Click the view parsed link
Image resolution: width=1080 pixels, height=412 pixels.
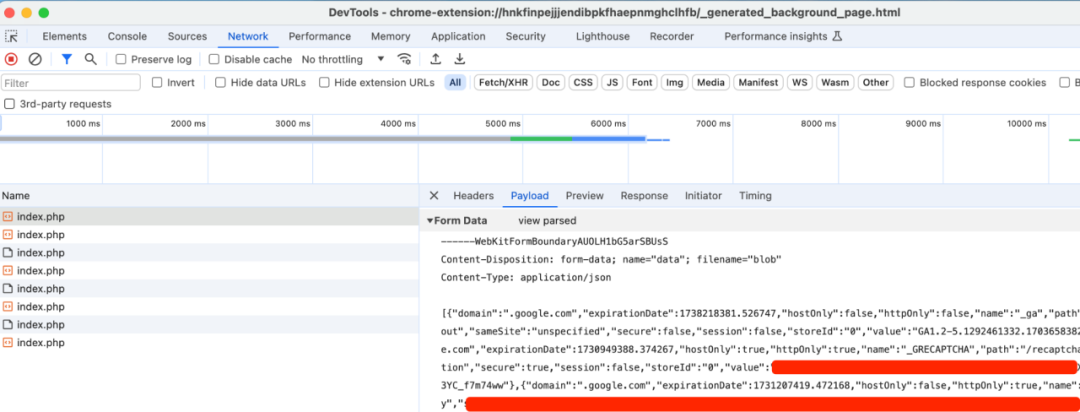[x=547, y=221]
